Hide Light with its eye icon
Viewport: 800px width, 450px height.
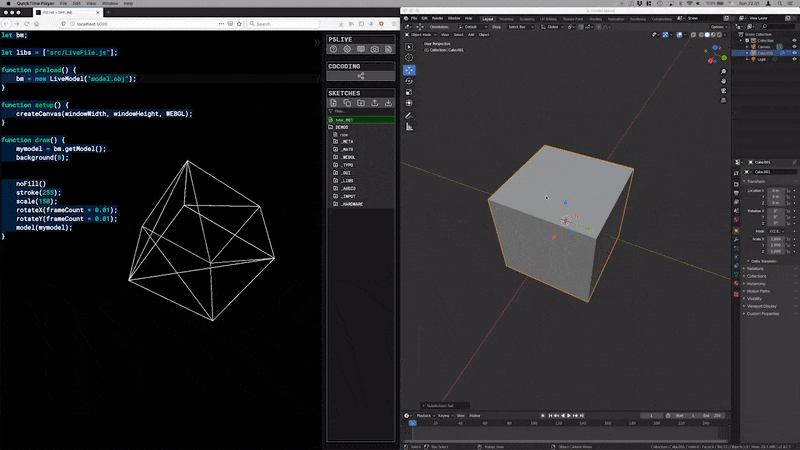794,59
